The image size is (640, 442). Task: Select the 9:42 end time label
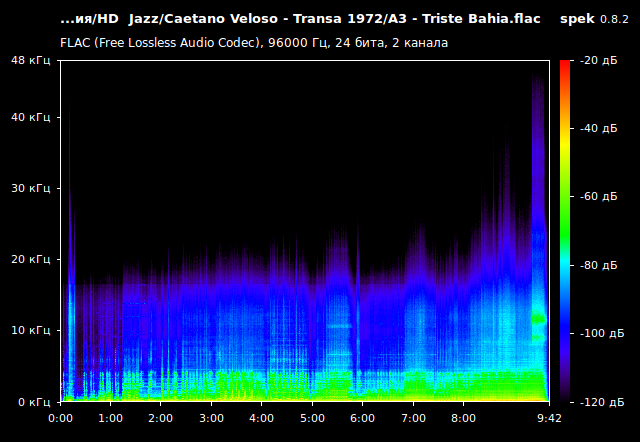[549, 418]
